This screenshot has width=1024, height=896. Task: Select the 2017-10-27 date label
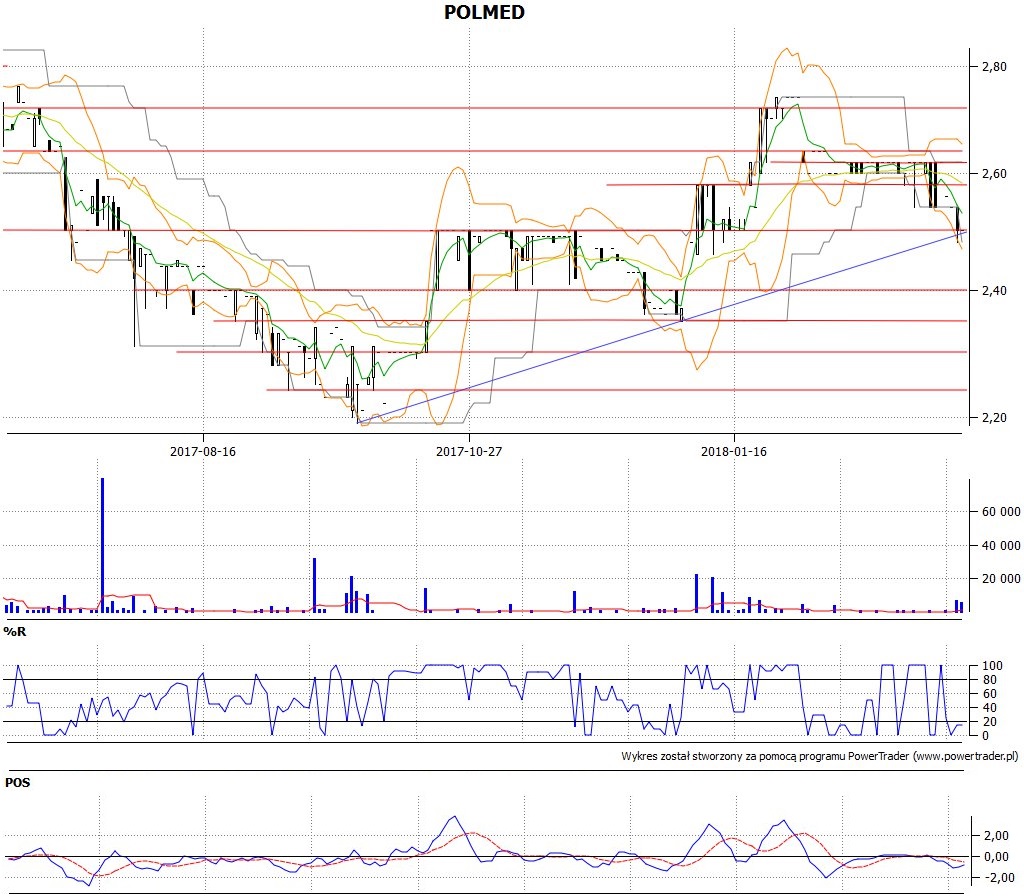[x=469, y=451]
